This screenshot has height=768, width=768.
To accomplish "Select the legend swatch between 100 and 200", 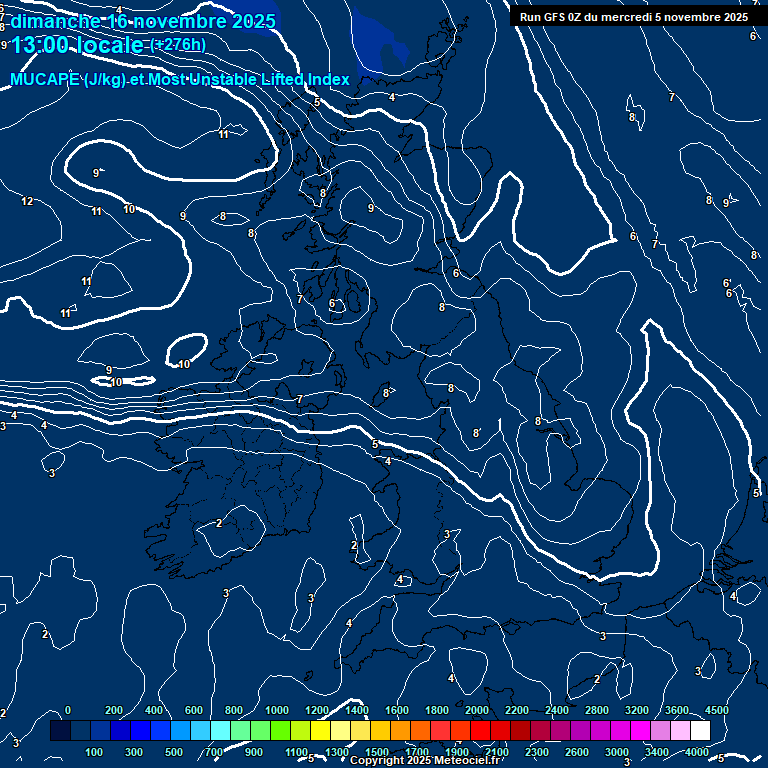I will pos(101,731).
